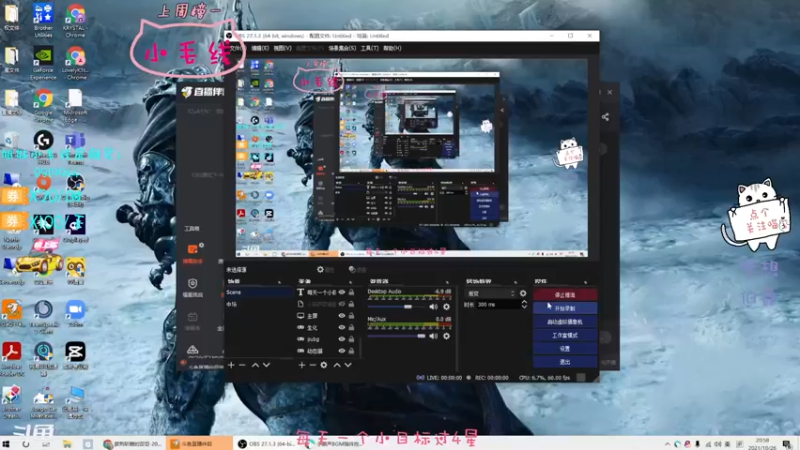This screenshot has height=450, width=800.
Task: Click Sources dock header popout icon
Action: [x=351, y=282]
